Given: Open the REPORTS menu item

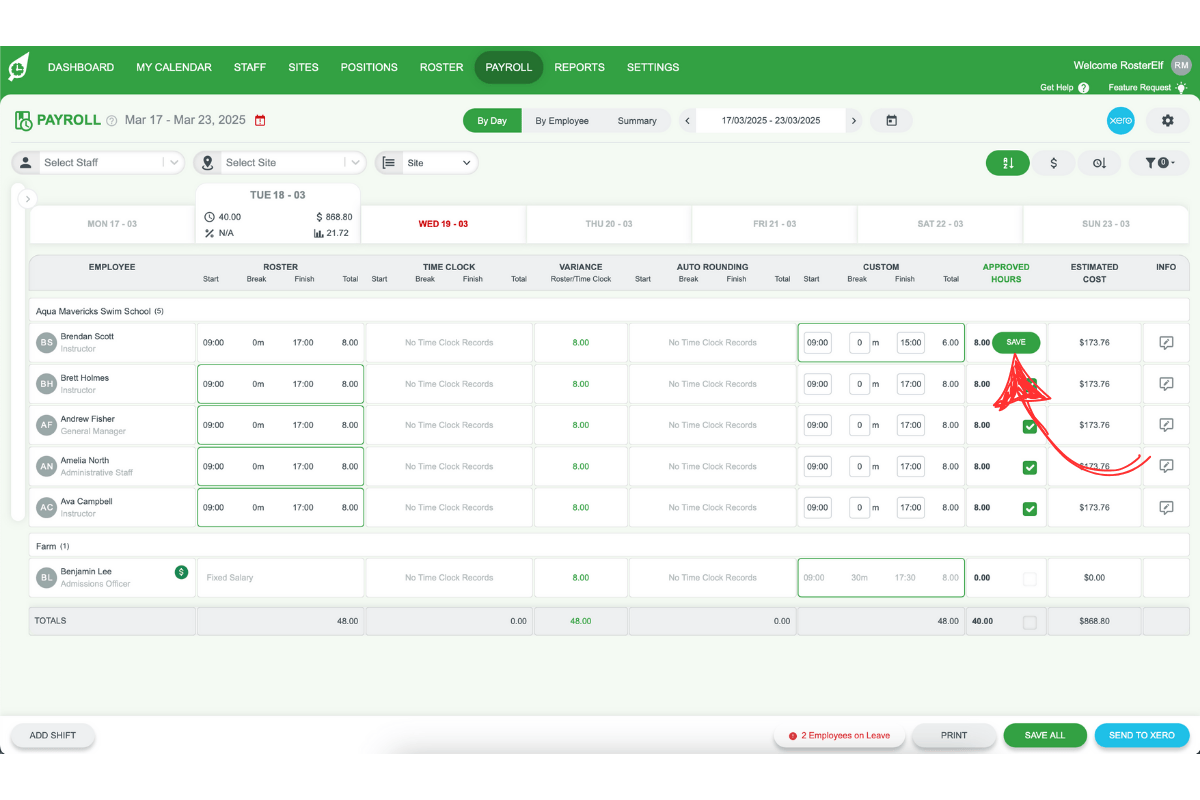Looking at the screenshot, I should tap(579, 67).
